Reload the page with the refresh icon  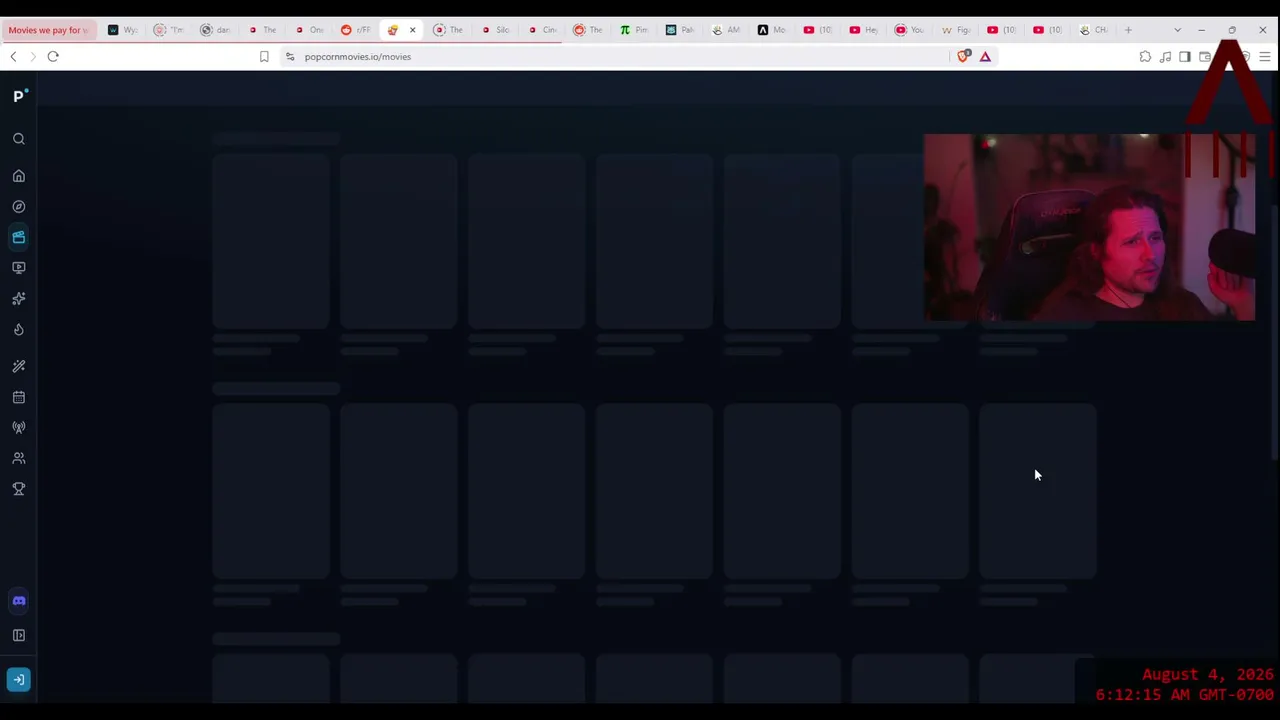(x=53, y=57)
